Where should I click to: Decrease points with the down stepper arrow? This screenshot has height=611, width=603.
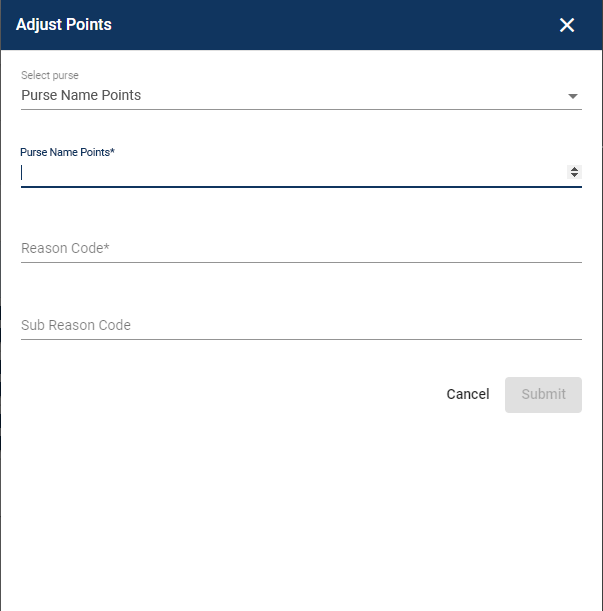click(574, 176)
